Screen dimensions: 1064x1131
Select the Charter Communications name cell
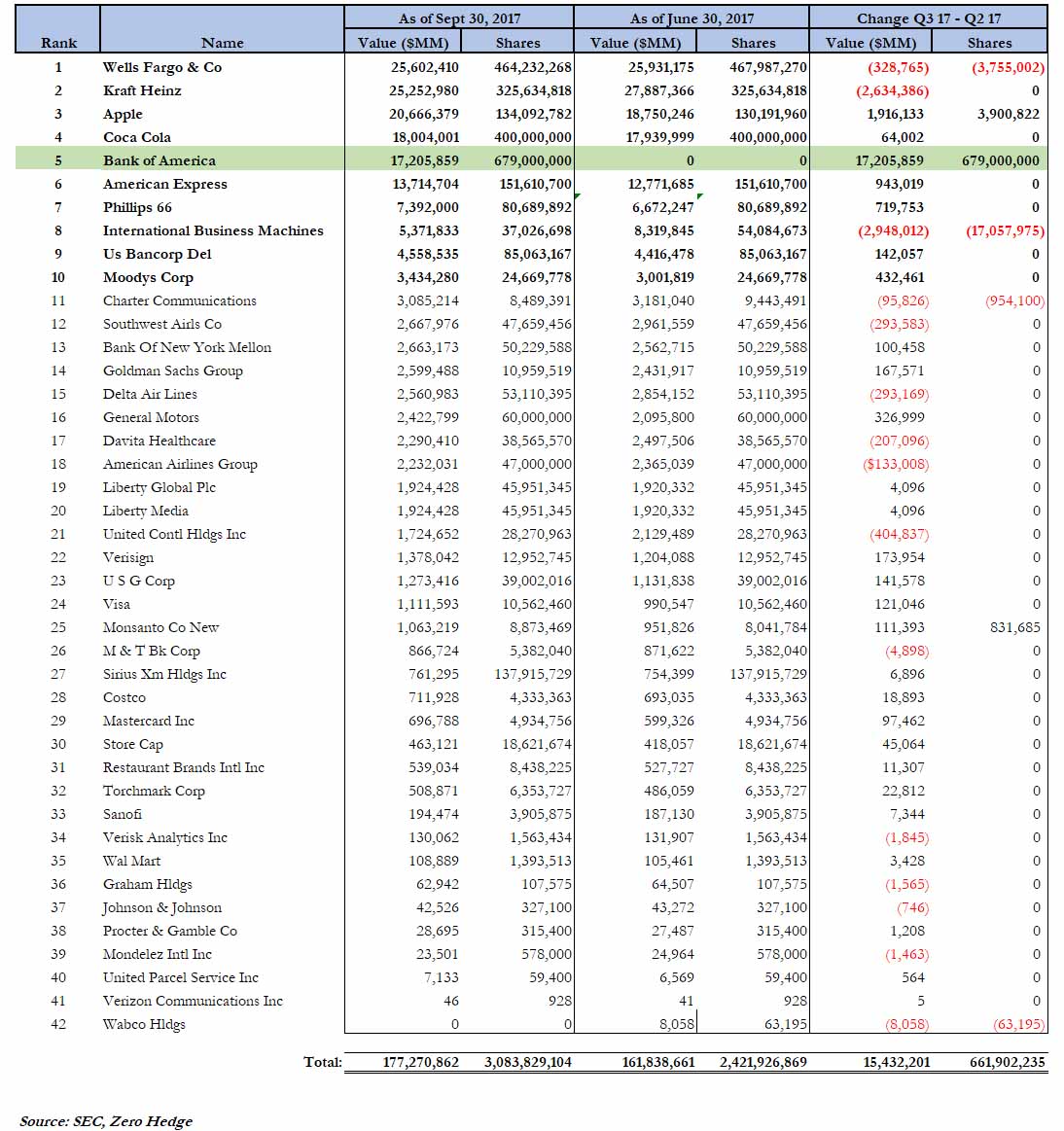[x=180, y=300]
